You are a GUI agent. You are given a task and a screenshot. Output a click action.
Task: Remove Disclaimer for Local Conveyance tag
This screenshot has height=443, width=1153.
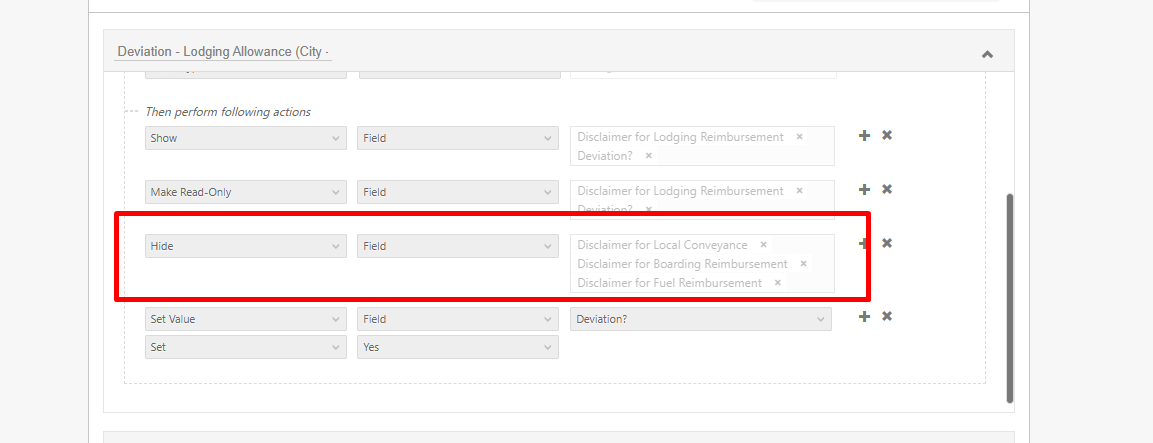click(x=763, y=245)
